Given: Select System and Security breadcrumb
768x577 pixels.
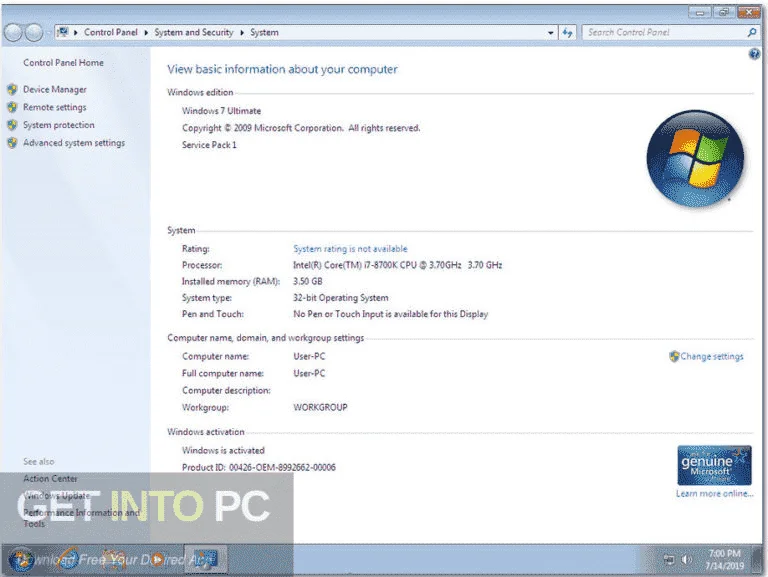Looking at the screenshot, I should click(x=194, y=32).
